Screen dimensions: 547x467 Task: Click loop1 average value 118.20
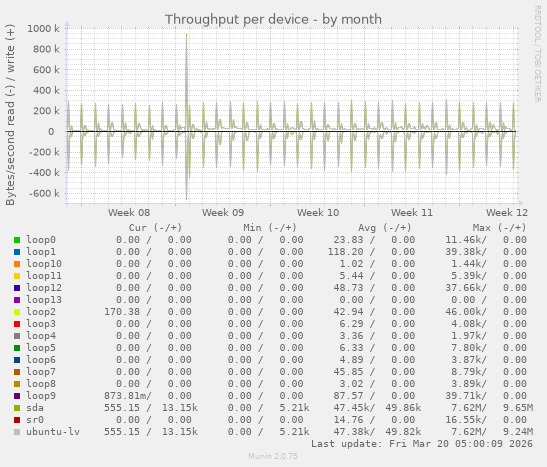(x=345, y=252)
